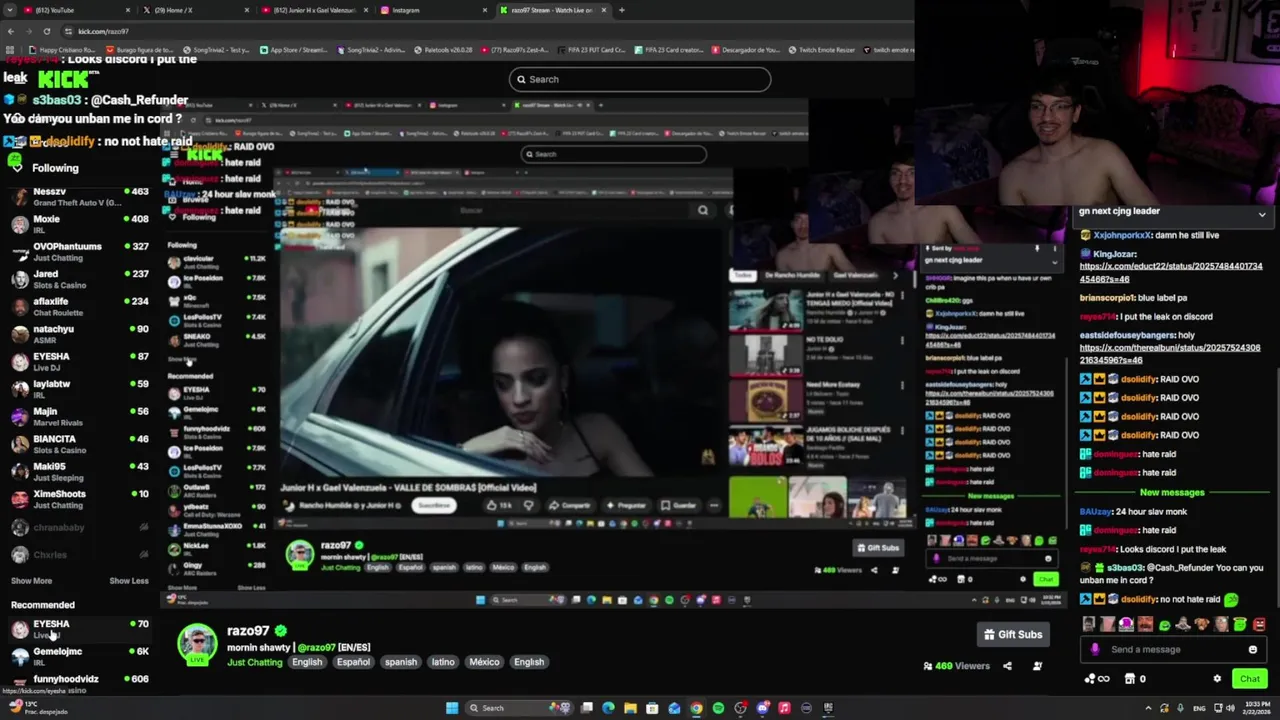Open Majin Marvel Rivals channel

(80, 416)
